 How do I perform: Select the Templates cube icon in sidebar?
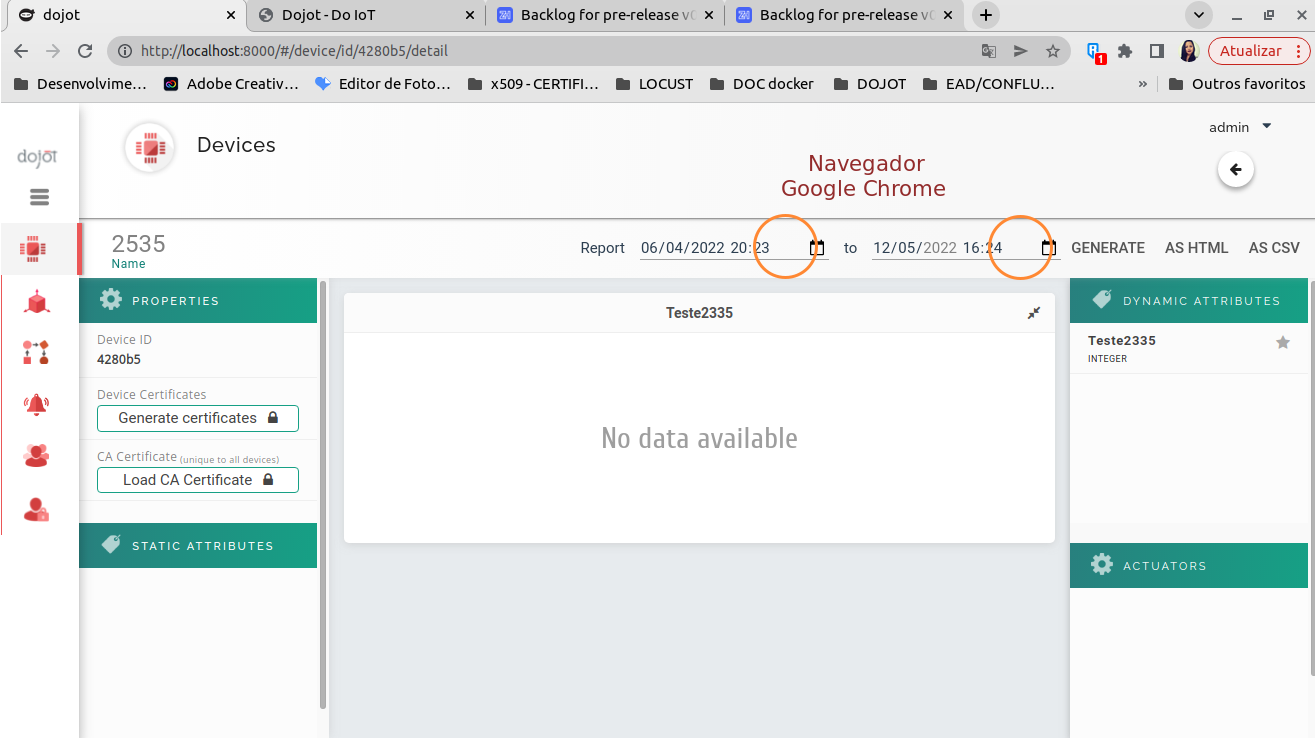coord(37,300)
